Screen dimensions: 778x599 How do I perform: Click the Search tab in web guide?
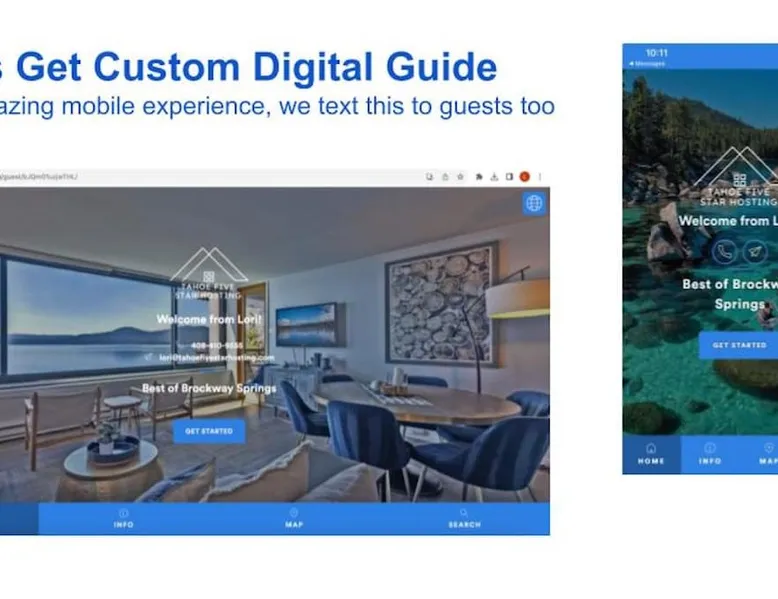point(464,519)
